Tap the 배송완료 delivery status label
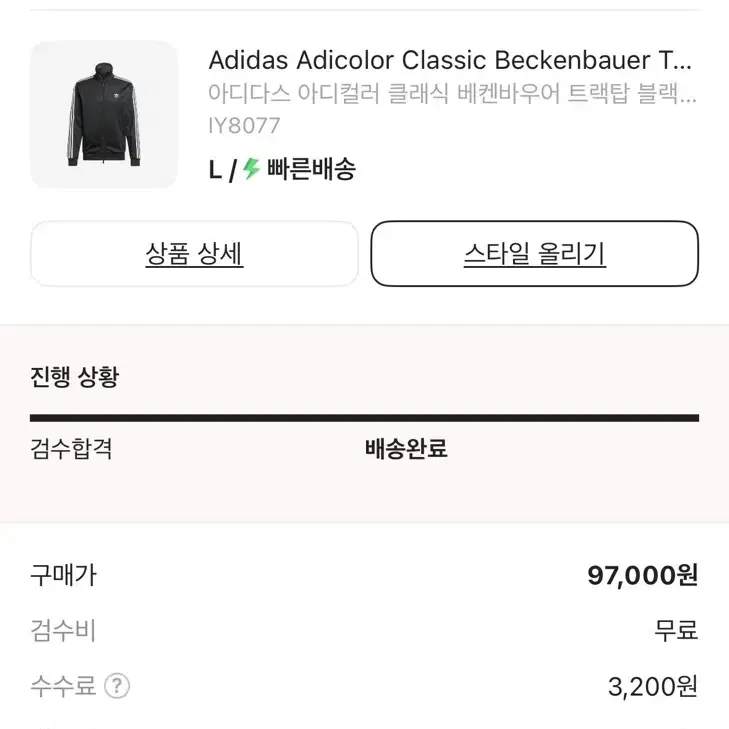The image size is (729, 729). pyautogui.click(x=406, y=449)
